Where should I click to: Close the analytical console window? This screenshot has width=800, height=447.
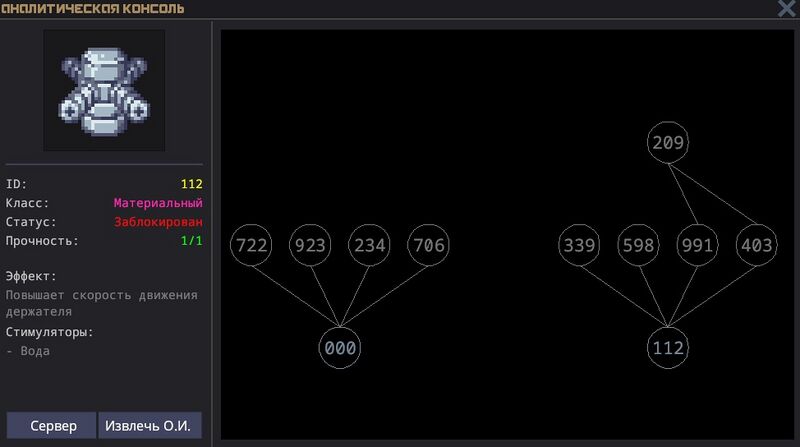786,9
